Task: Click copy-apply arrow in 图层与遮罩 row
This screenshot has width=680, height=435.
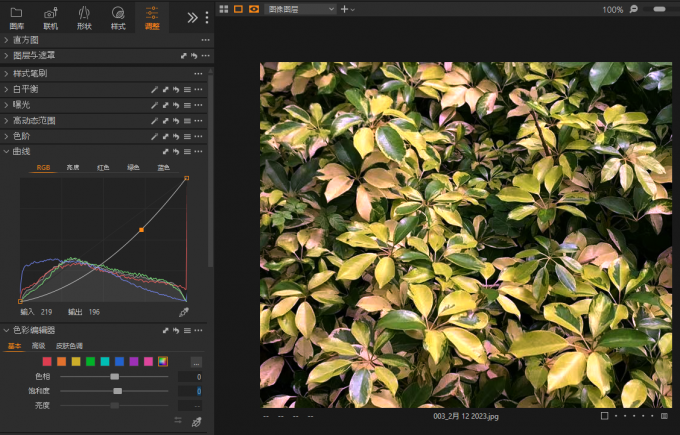Action: tap(184, 56)
